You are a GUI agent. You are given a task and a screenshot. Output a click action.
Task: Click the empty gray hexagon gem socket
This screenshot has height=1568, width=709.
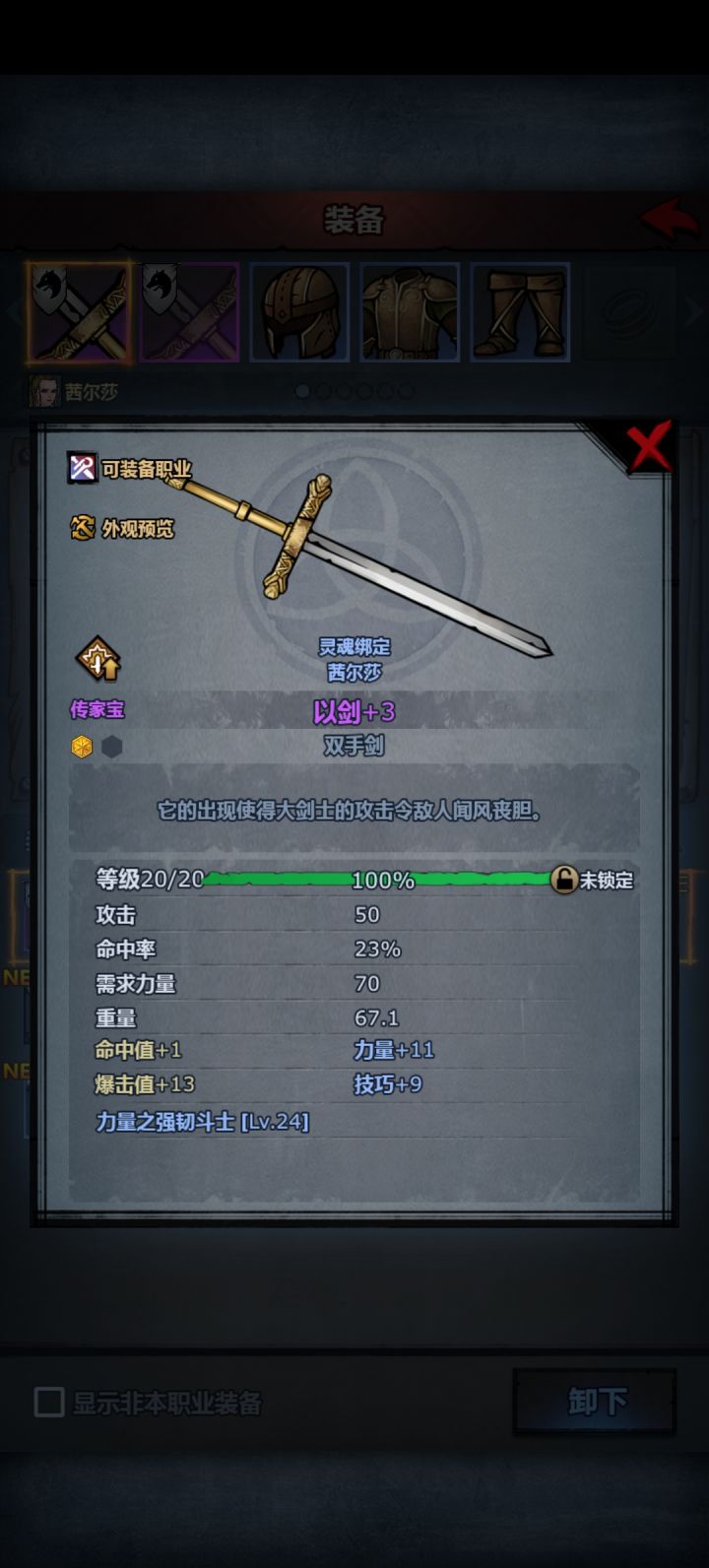coord(112,747)
